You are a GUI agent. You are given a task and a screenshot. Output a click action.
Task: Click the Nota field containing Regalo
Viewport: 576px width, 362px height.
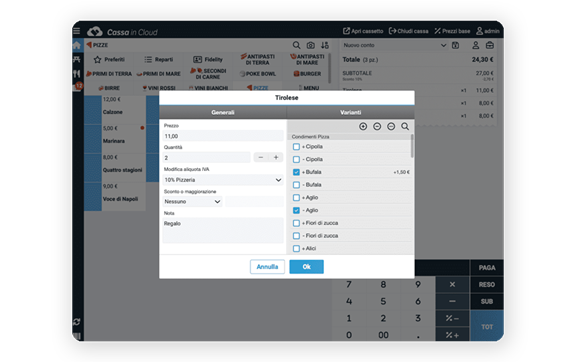223,230
